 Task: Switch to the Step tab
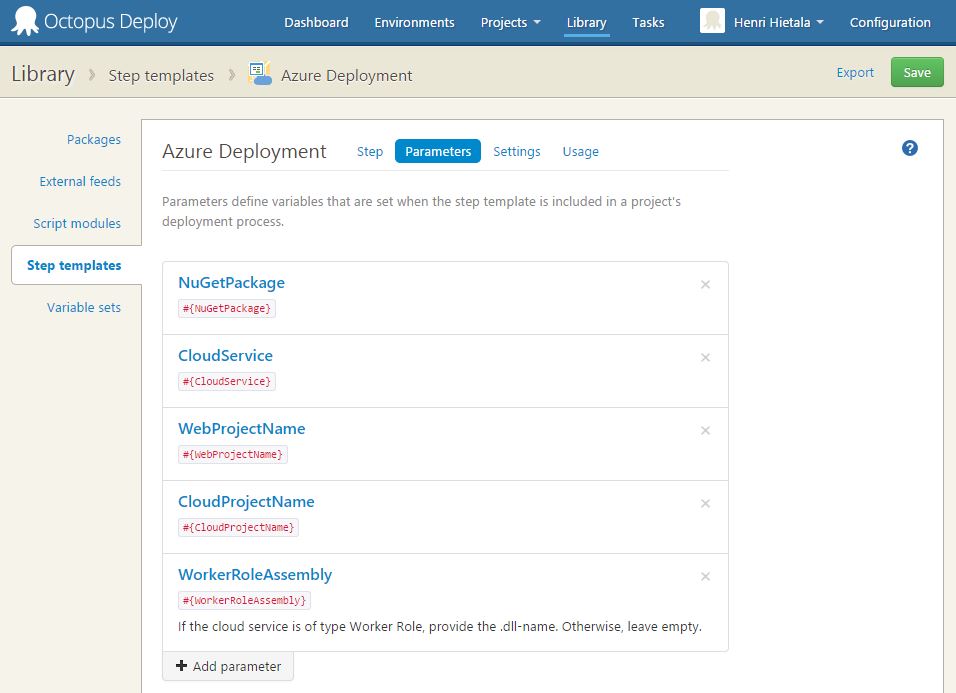(x=369, y=151)
